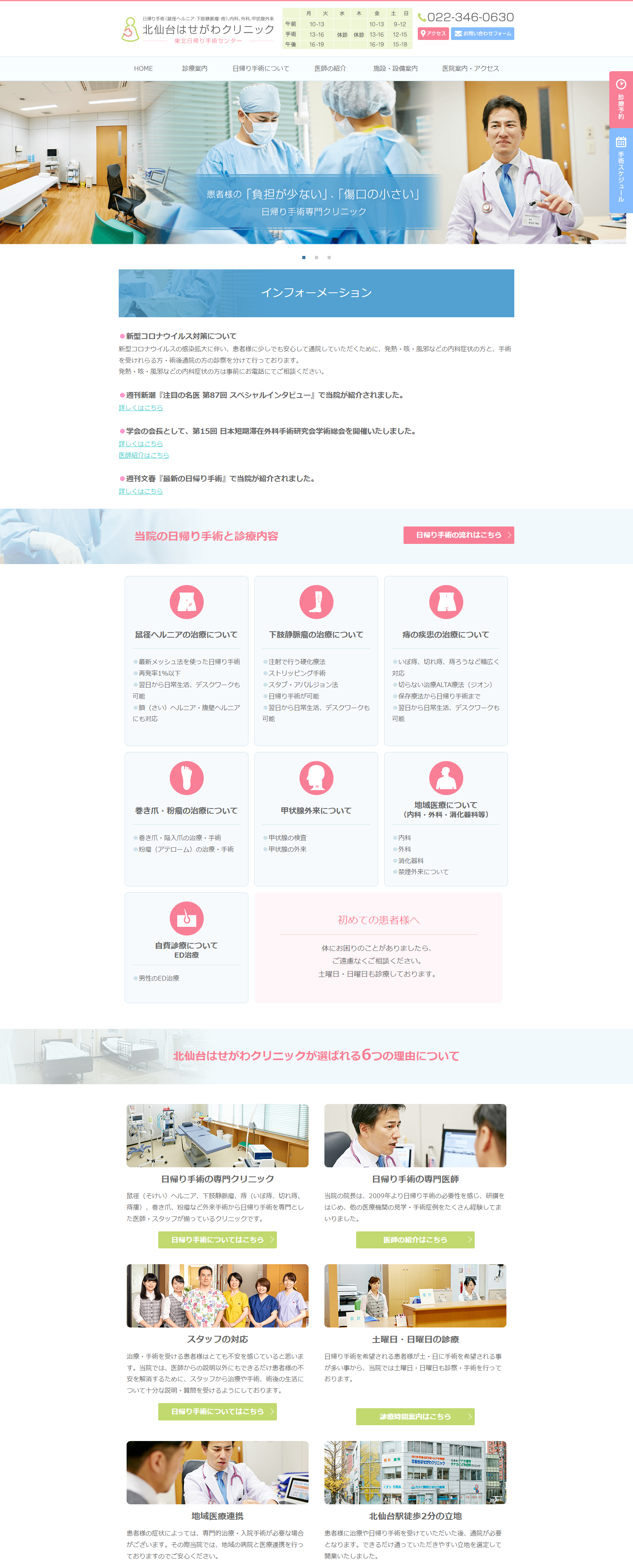Click the 診療時間案内はこちら green button

pyautogui.click(x=415, y=1417)
